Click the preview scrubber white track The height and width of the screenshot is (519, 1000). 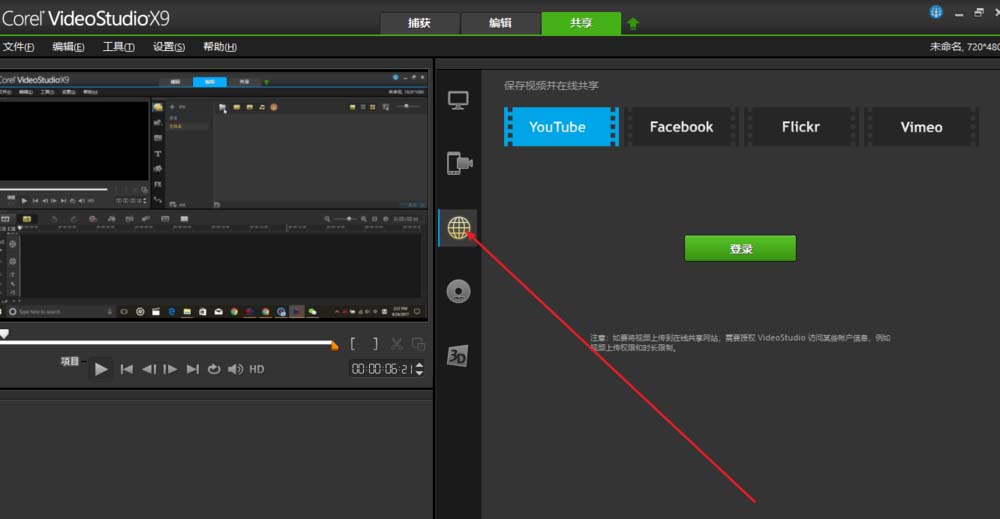[x=168, y=342]
